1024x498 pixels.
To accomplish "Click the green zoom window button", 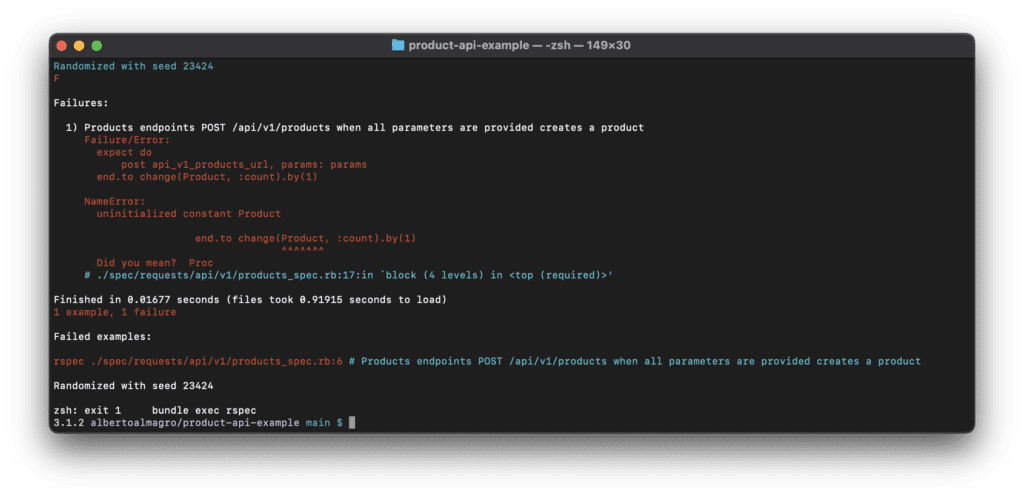I will click(97, 46).
